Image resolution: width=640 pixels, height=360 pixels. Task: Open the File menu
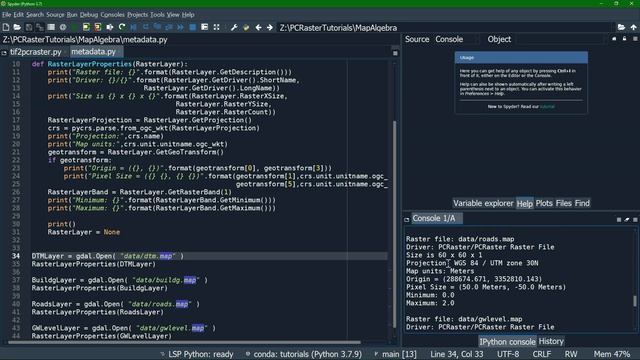click(7, 15)
